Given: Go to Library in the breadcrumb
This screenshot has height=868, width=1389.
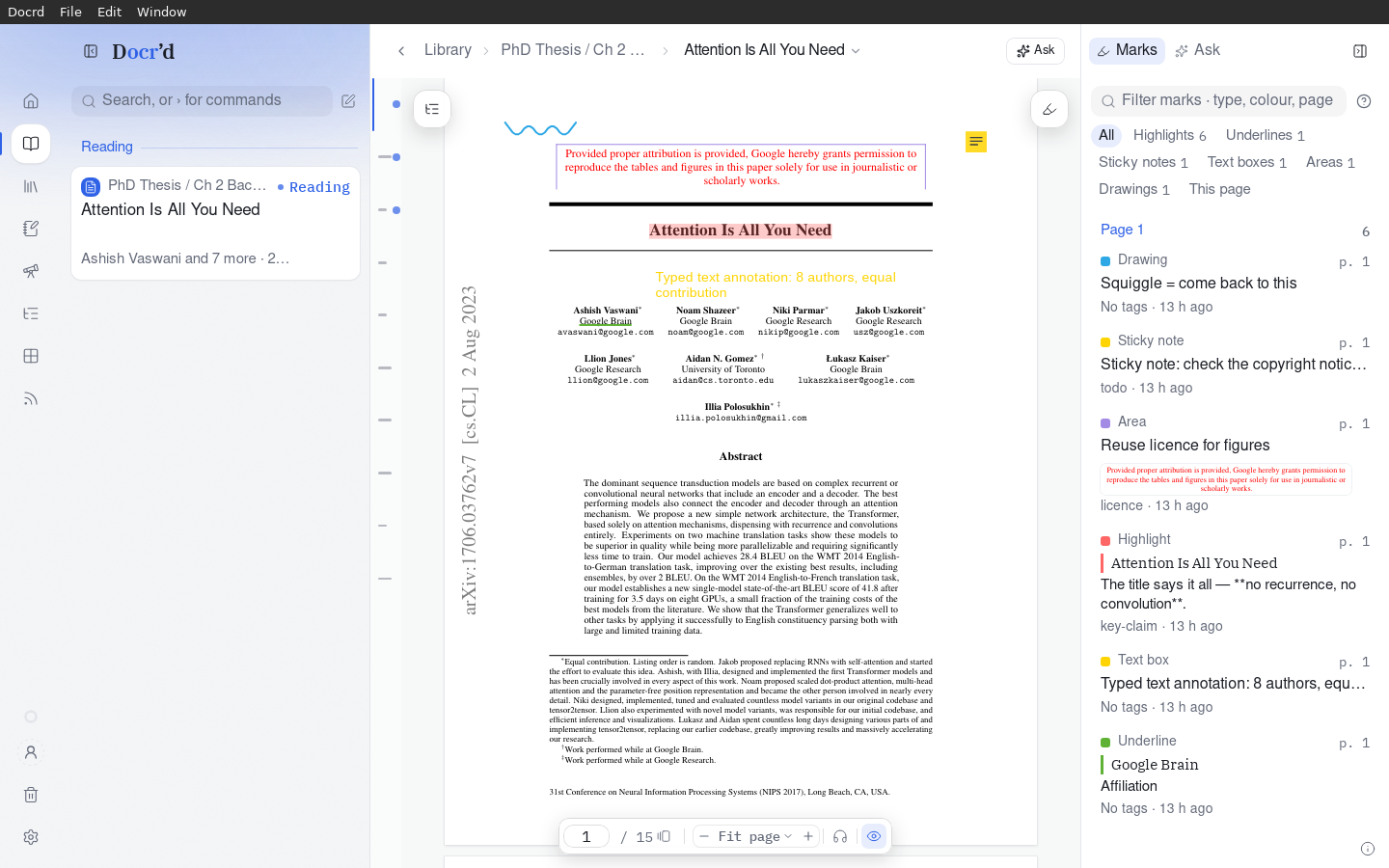Looking at the screenshot, I should (448, 50).
